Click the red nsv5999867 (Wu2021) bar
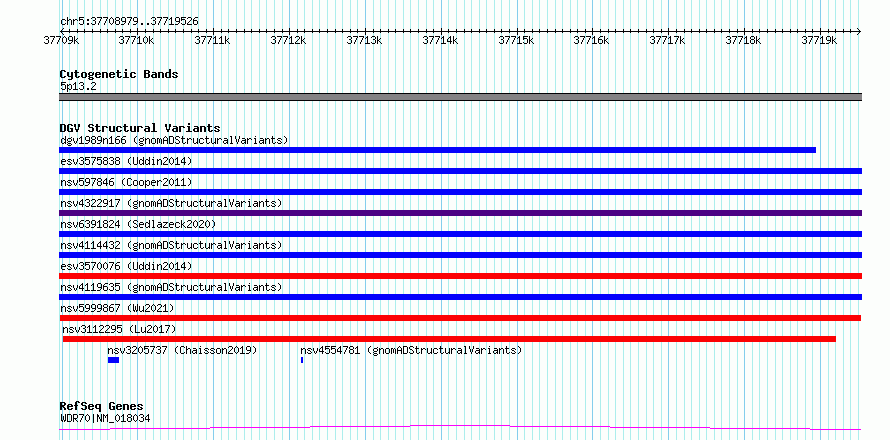The image size is (890, 440). [460, 318]
